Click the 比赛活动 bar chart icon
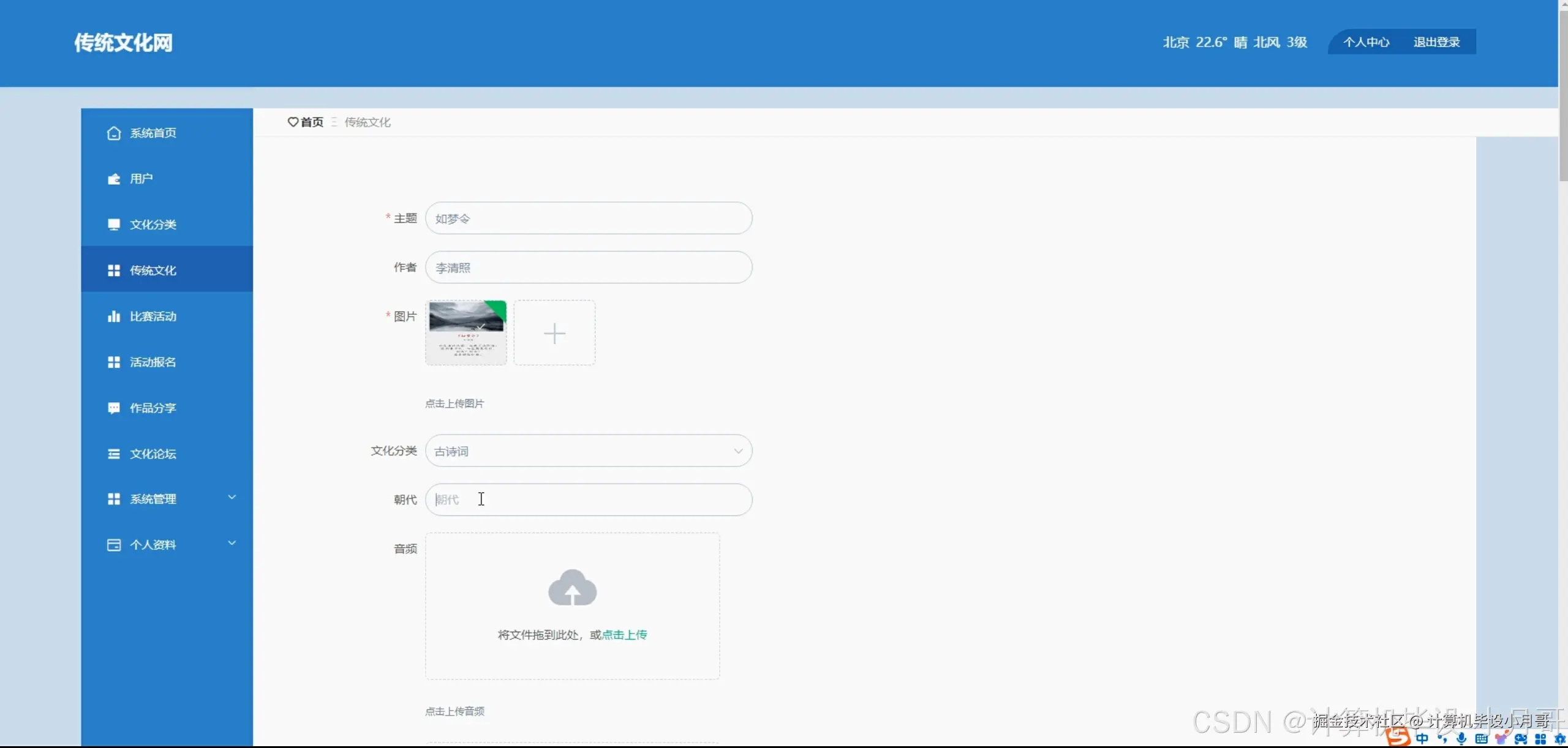This screenshot has height=748, width=1568. [x=113, y=316]
